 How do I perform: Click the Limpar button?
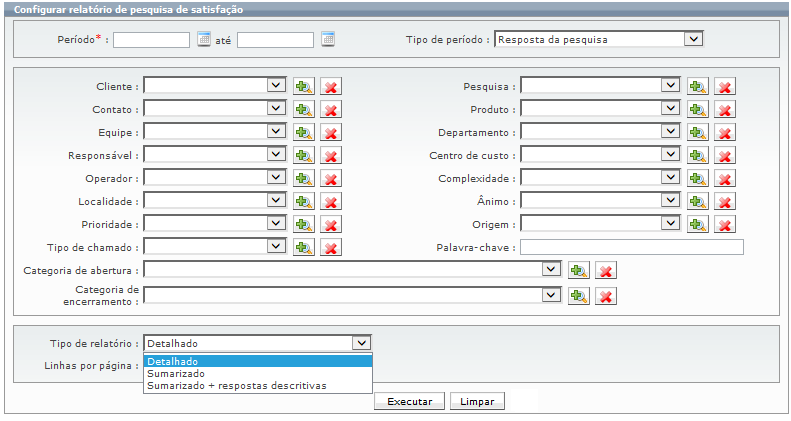[477, 401]
